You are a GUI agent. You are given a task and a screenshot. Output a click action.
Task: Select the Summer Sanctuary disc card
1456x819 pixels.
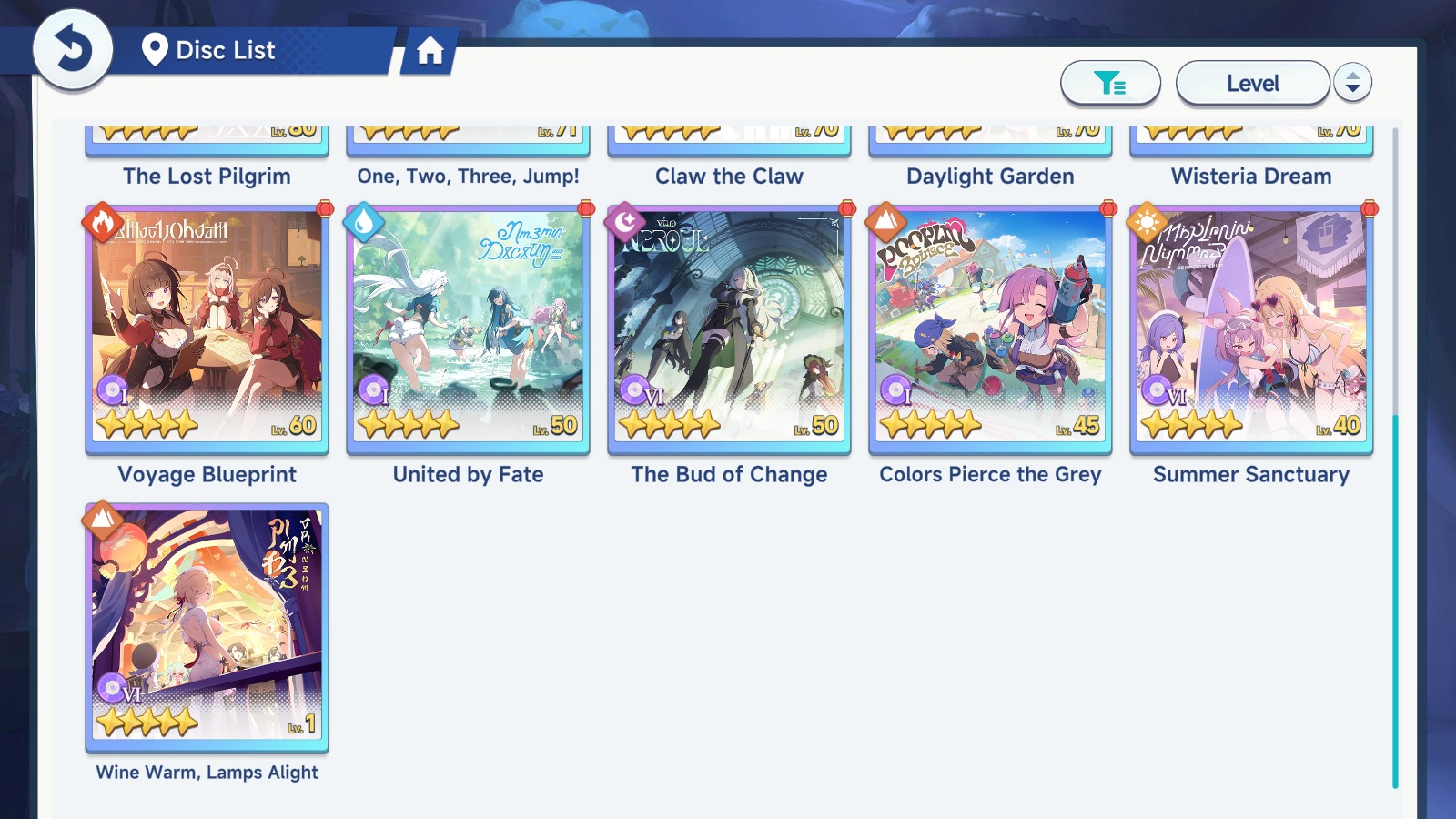tap(1252, 329)
